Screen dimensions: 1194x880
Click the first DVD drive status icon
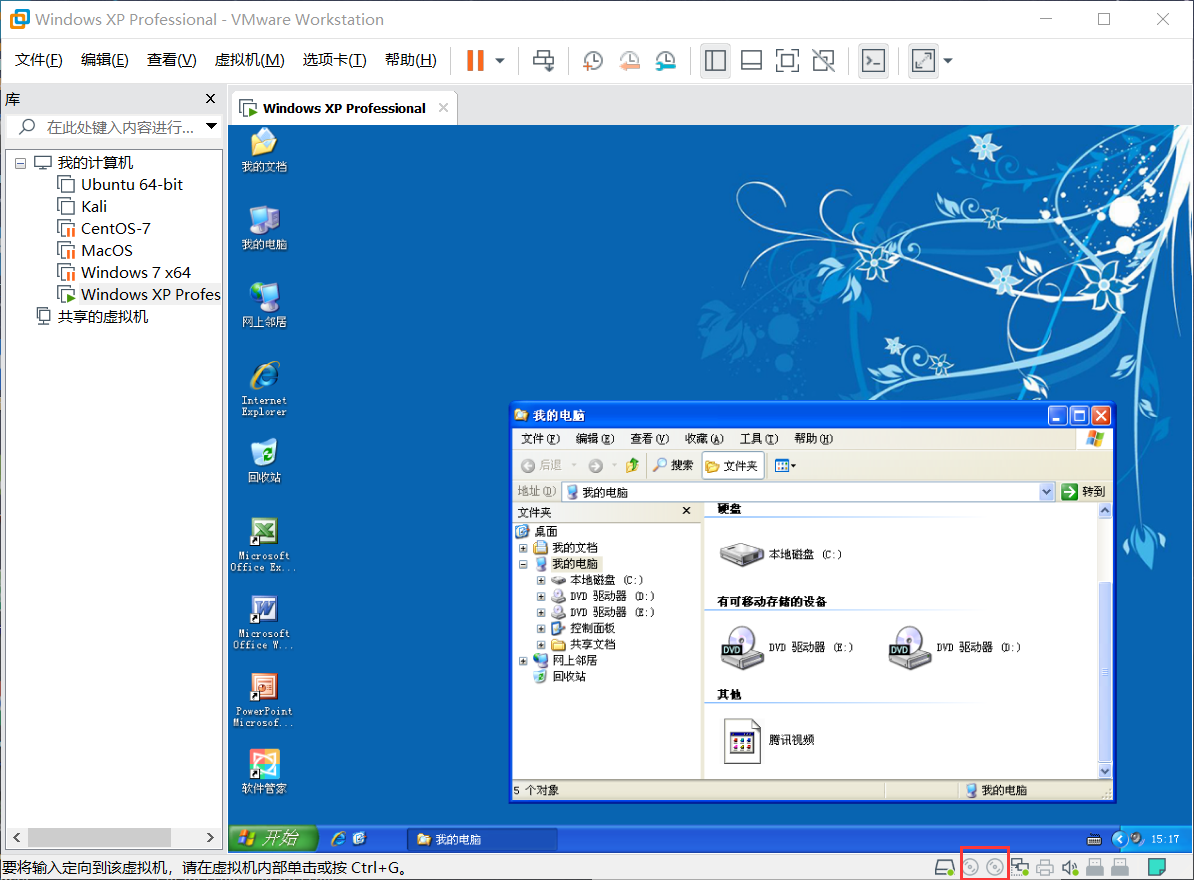point(972,866)
